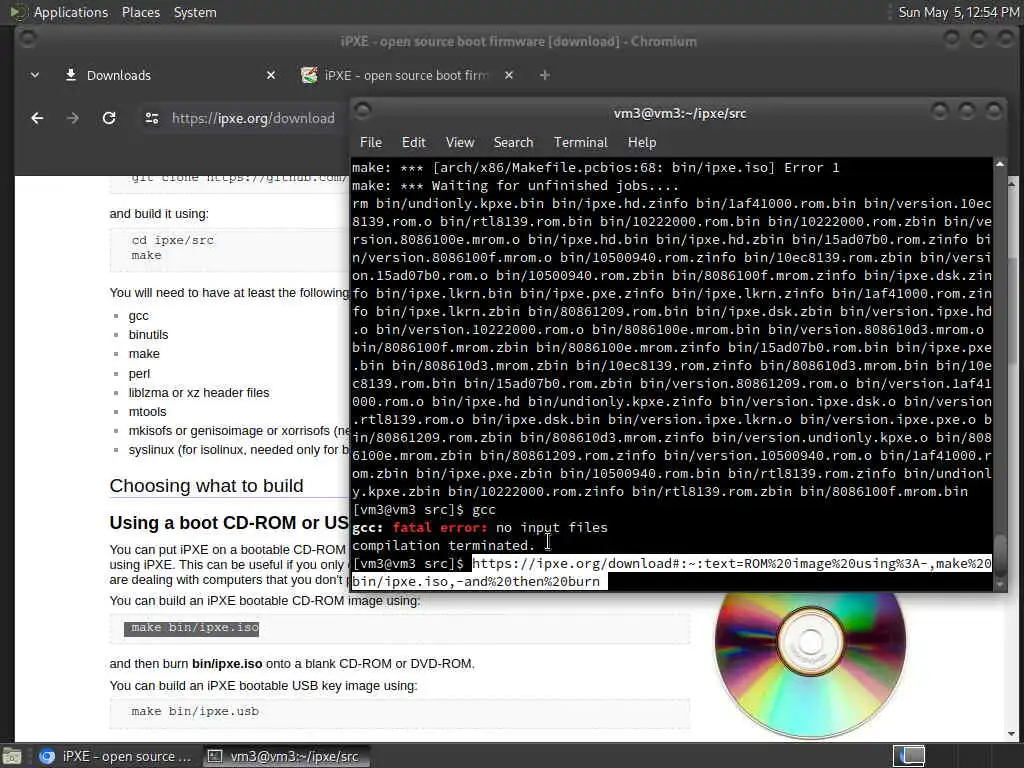This screenshot has width=1024, height=768.
Task: Click the Applications menu logo icon
Action: click(17, 12)
